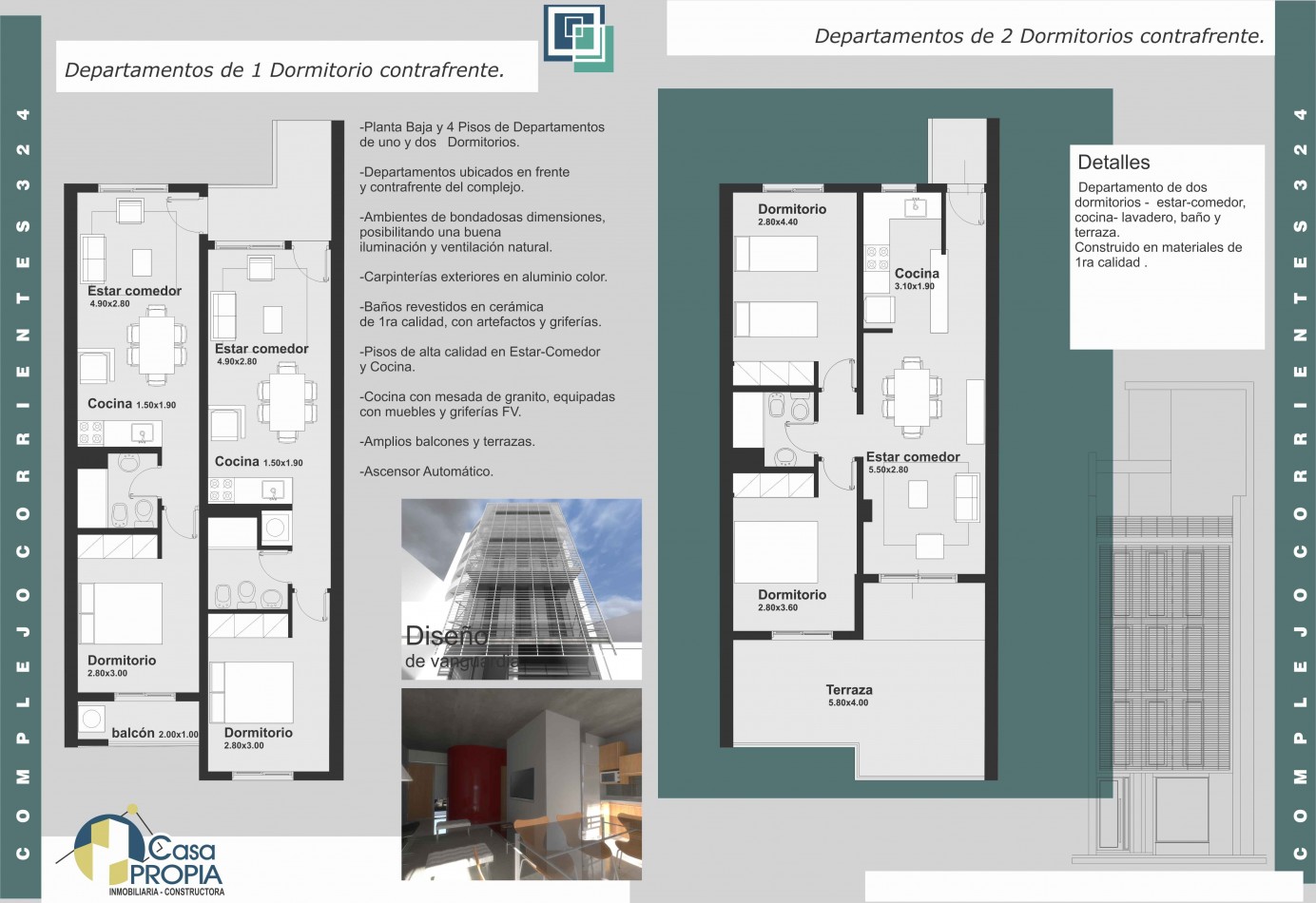Select the sofa in Estar comedor 5.50x2.80
The width and height of the screenshot is (1316, 903).
click(966, 496)
